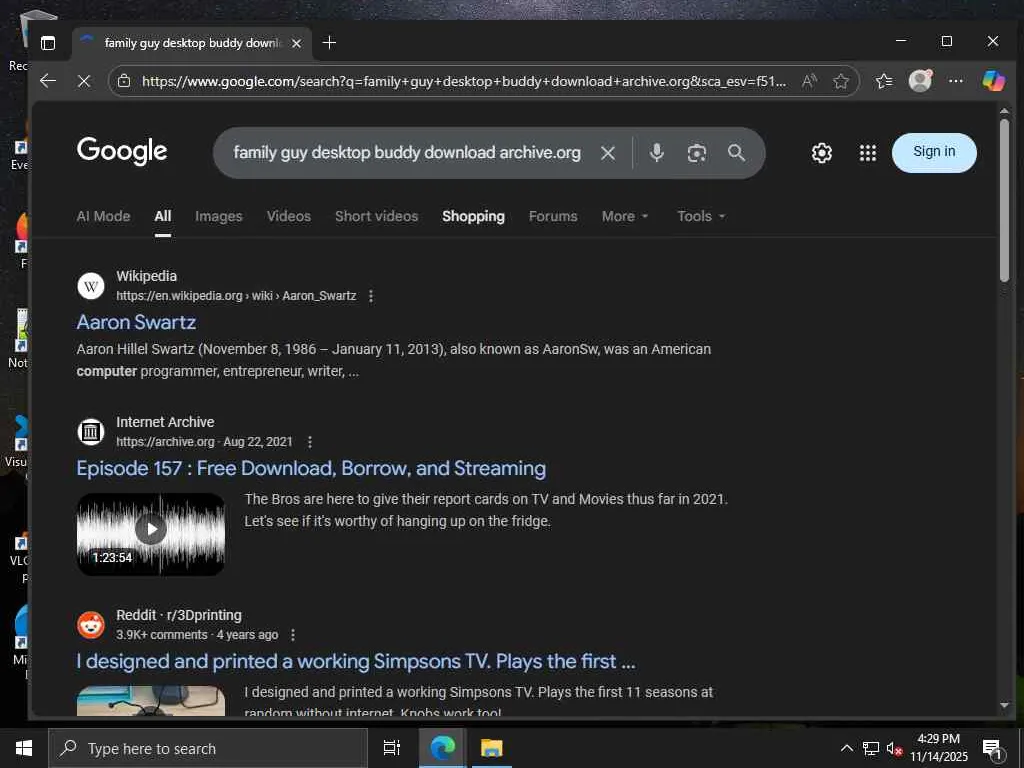Viewport: 1024px width, 768px height.
Task: Open the working Simpsons TV link
Action: [356, 661]
